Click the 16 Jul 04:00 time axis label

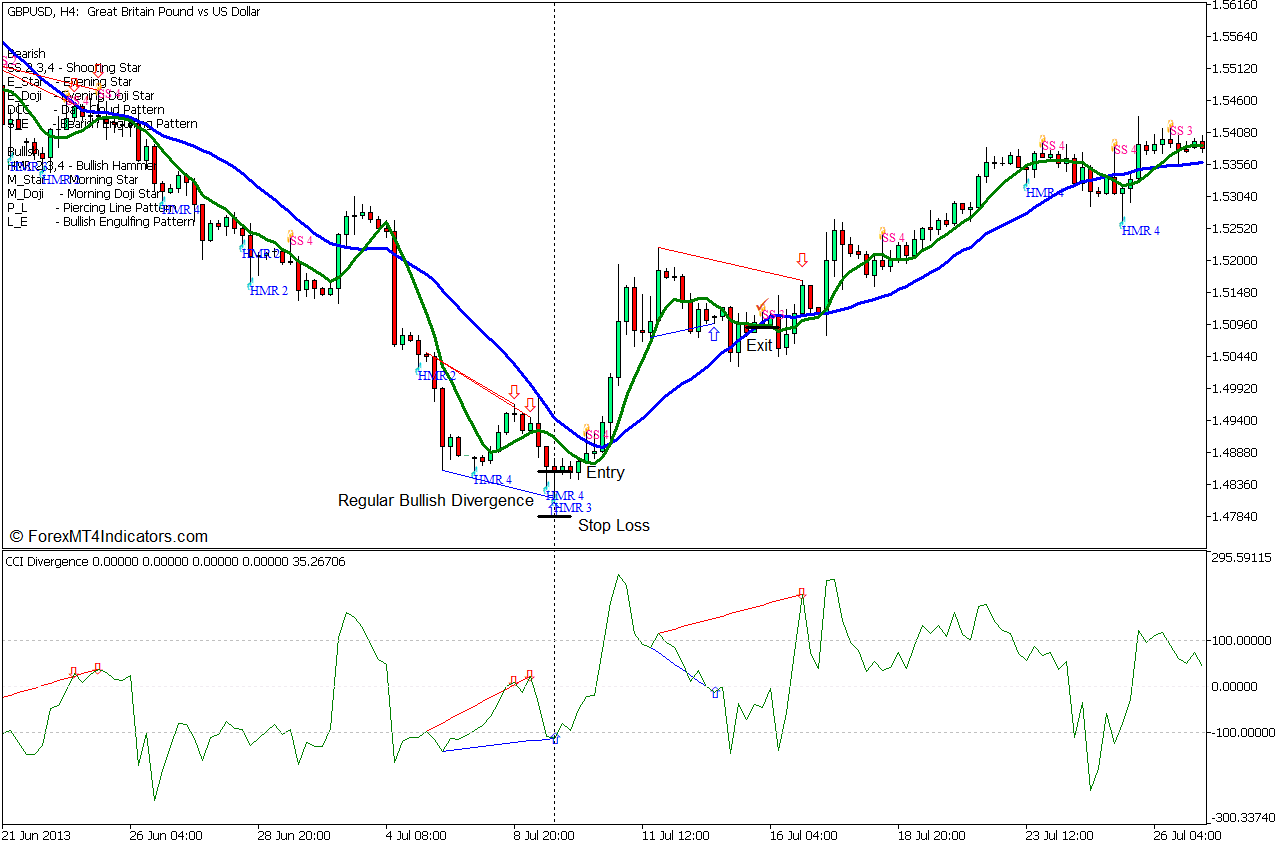coord(804,835)
